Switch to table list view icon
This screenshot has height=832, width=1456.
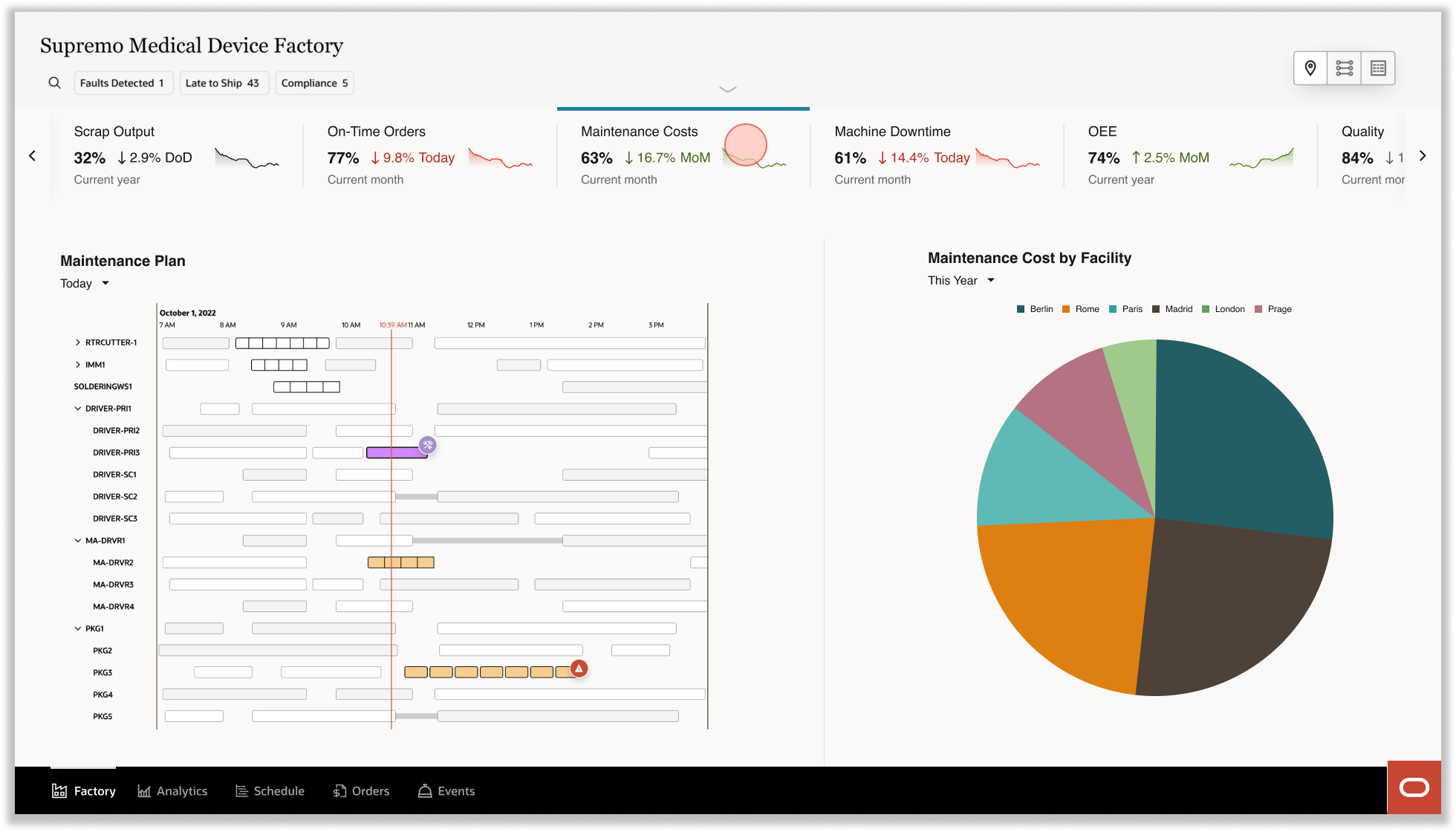pyautogui.click(x=1378, y=68)
